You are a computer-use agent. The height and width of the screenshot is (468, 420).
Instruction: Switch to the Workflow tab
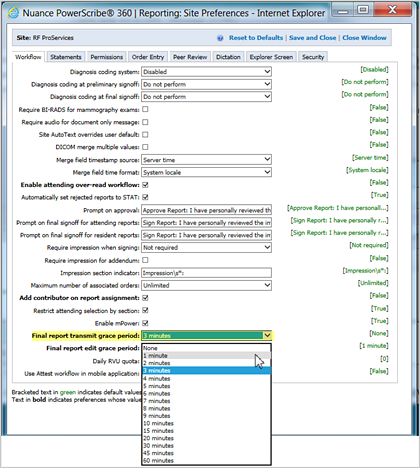point(28,57)
